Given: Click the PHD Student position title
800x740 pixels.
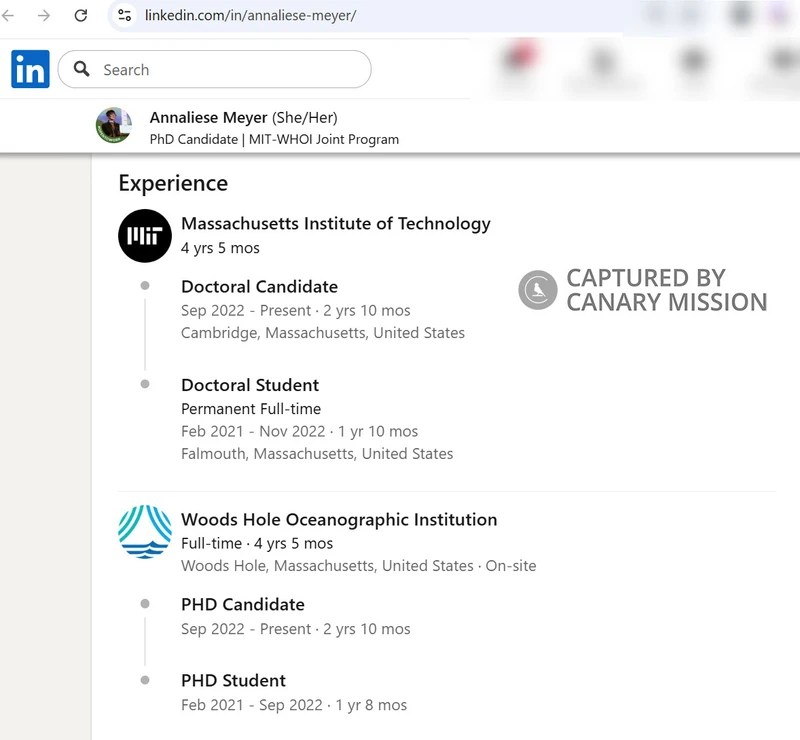Looking at the screenshot, I should [x=233, y=680].
